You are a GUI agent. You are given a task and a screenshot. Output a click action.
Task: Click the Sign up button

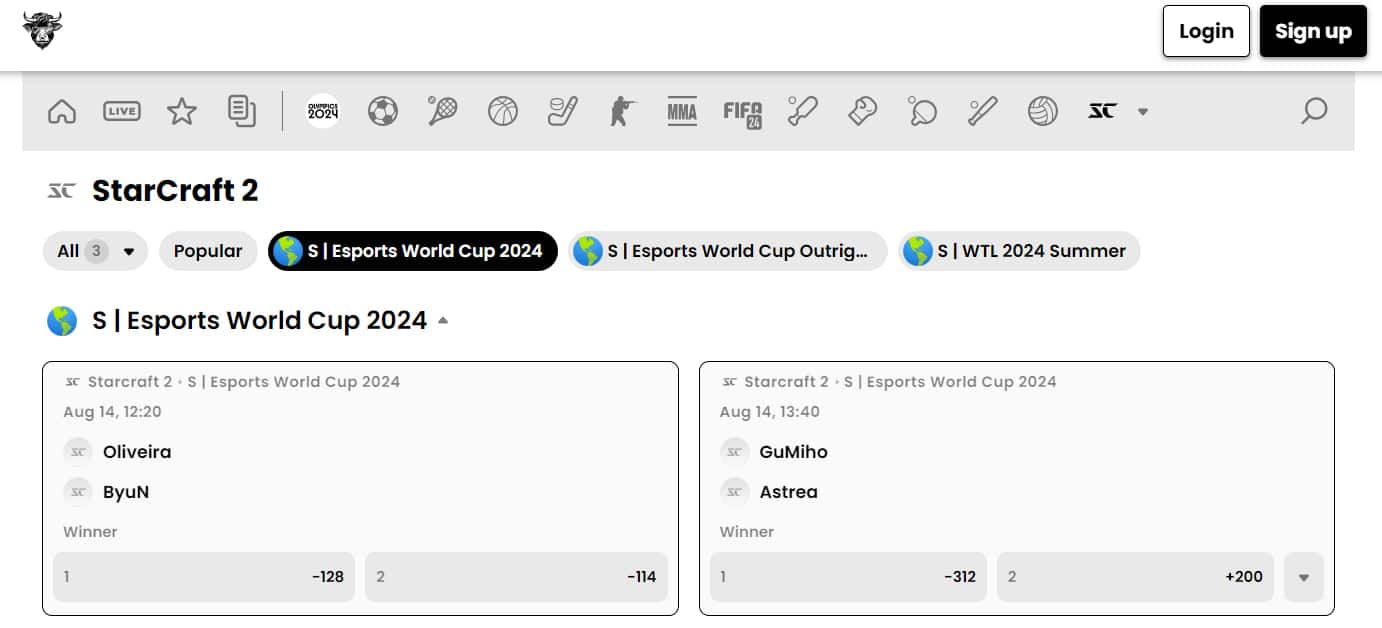[1313, 31]
